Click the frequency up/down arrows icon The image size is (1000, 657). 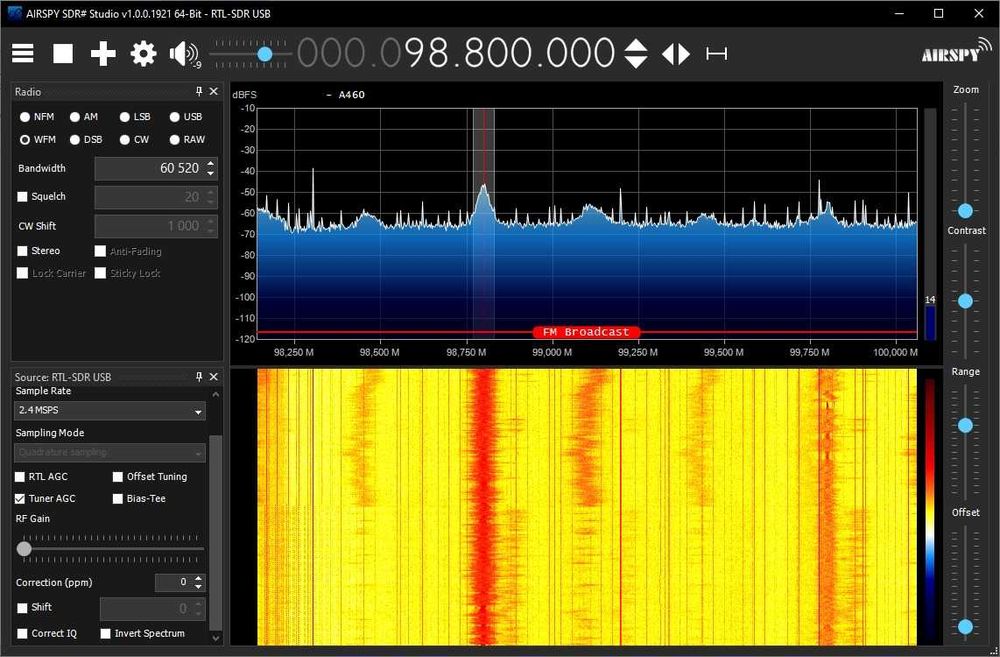pyautogui.click(x=635, y=54)
